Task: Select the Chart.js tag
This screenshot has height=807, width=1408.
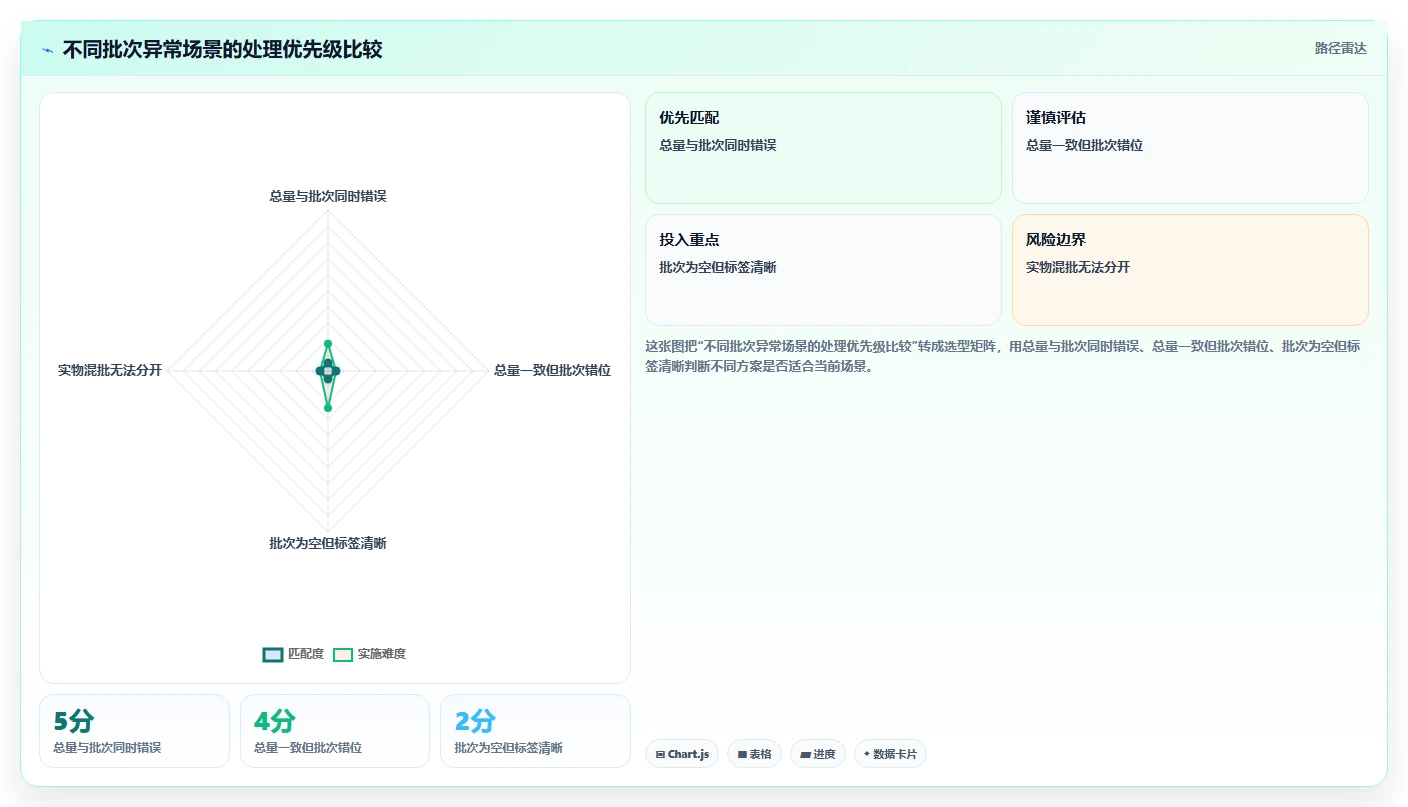Action: [682, 754]
